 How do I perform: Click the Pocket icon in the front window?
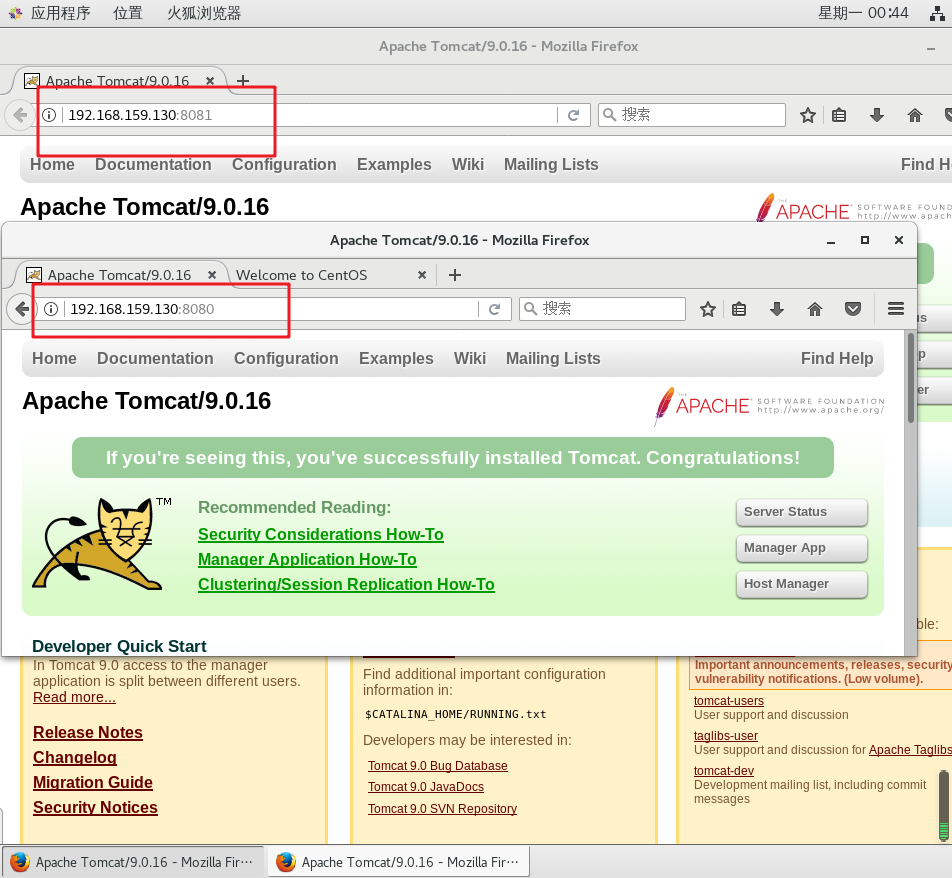tap(853, 310)
